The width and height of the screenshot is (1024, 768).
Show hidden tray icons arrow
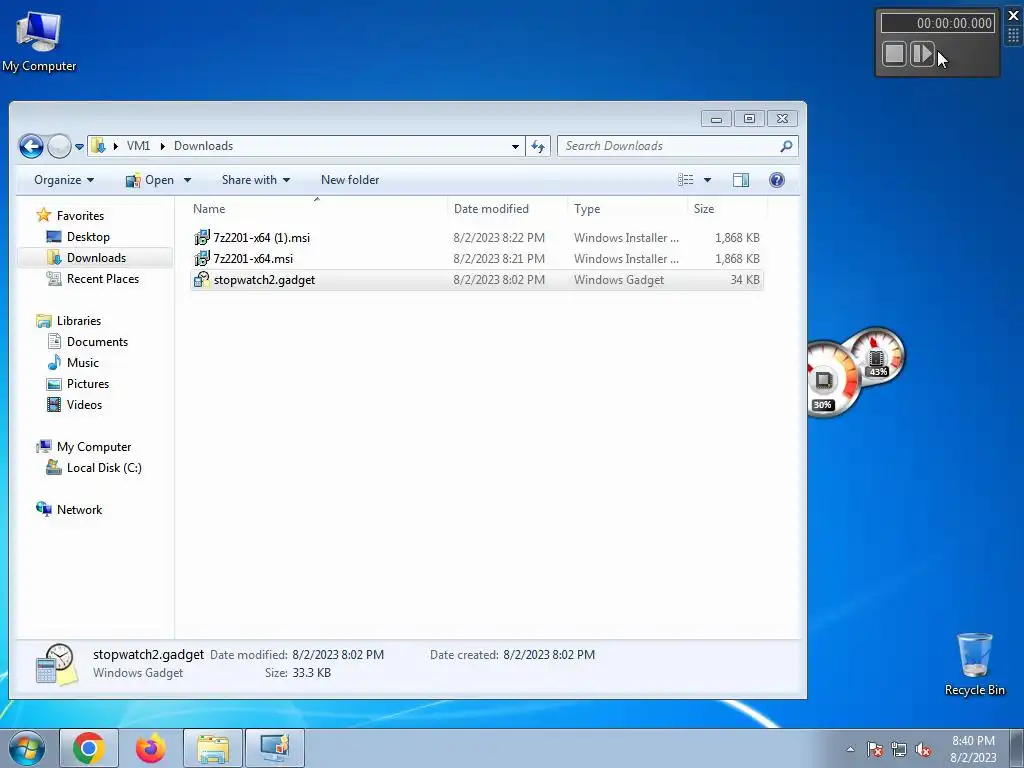click(x=850, y=749)
